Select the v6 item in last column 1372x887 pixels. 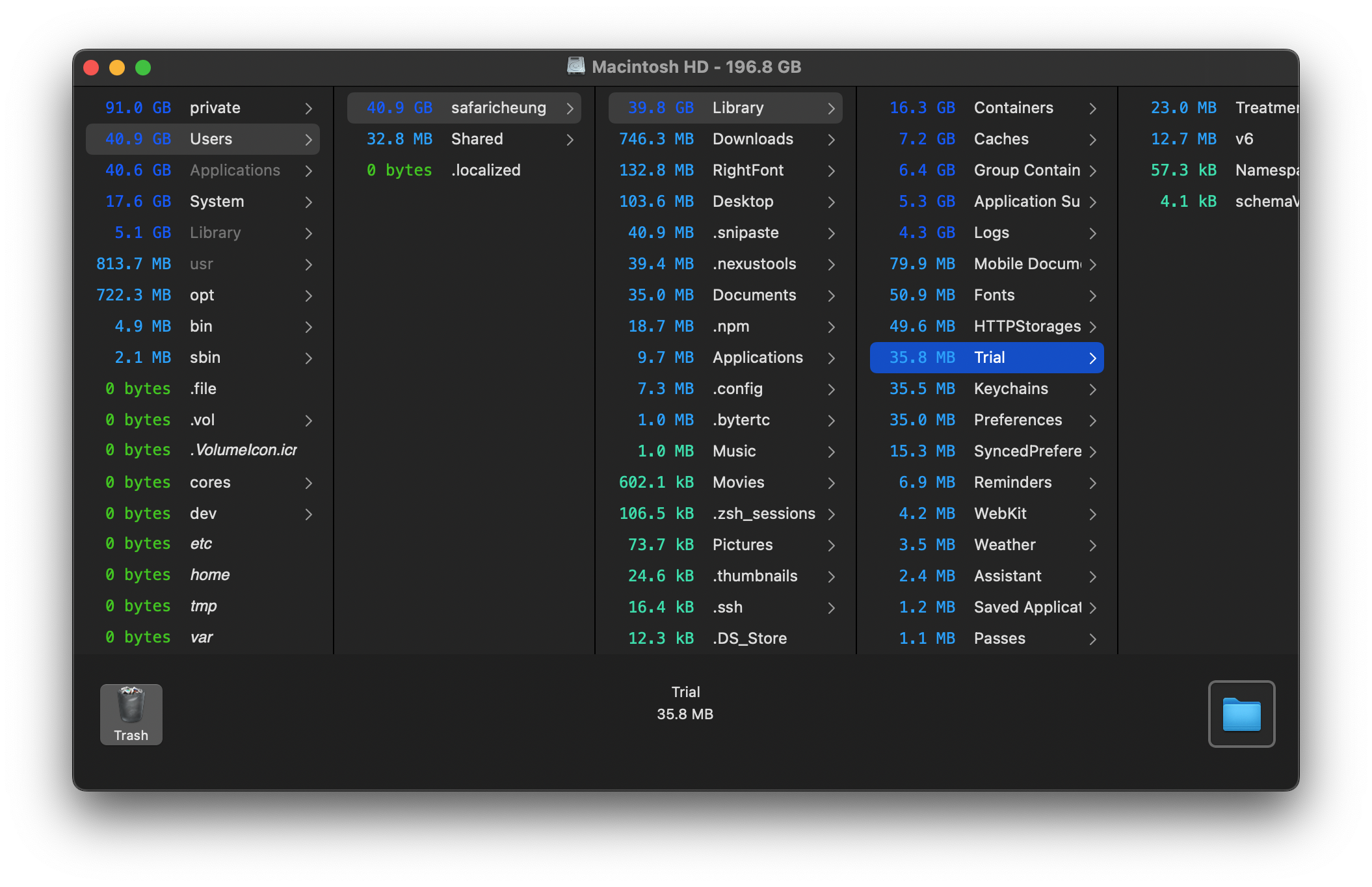(x=1243, y=139)
